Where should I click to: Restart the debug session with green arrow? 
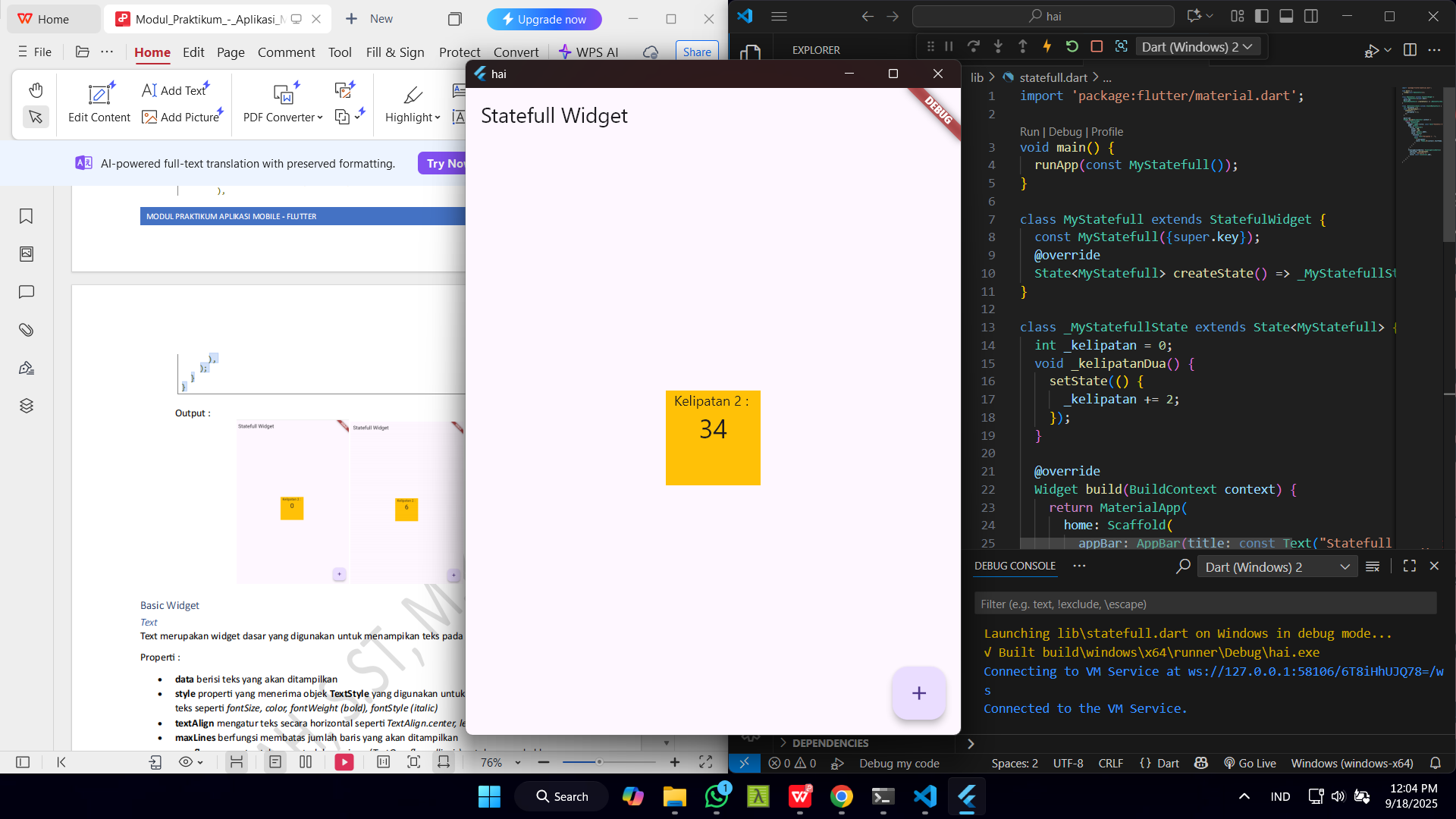point(1072,47)
